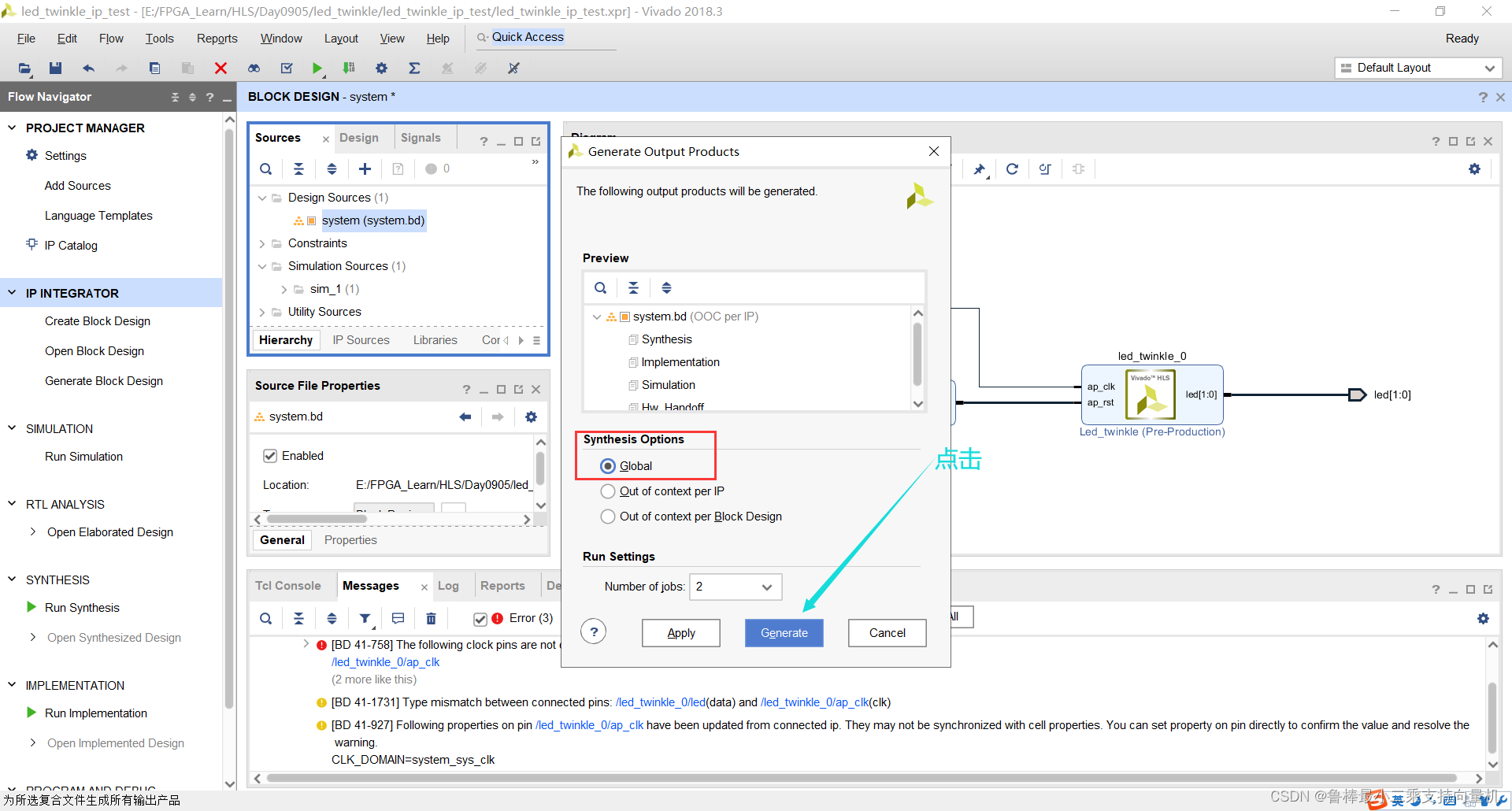Expand the Open Elaborated Design item
This screenshot has width=1512, height=811.
coord(33,532)
